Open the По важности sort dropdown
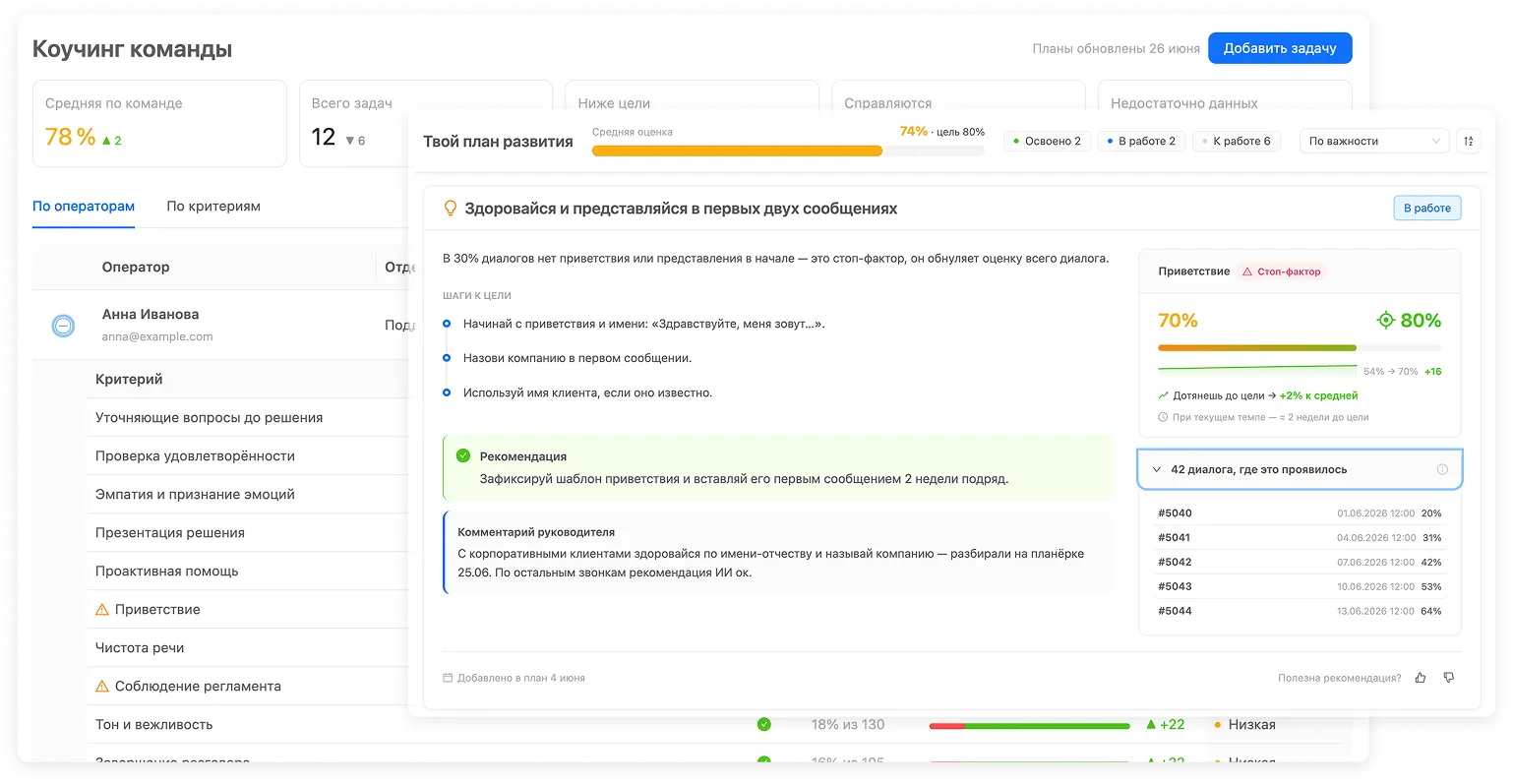The height and width of the screenshot is (784, 1513). coord(1374,142)
